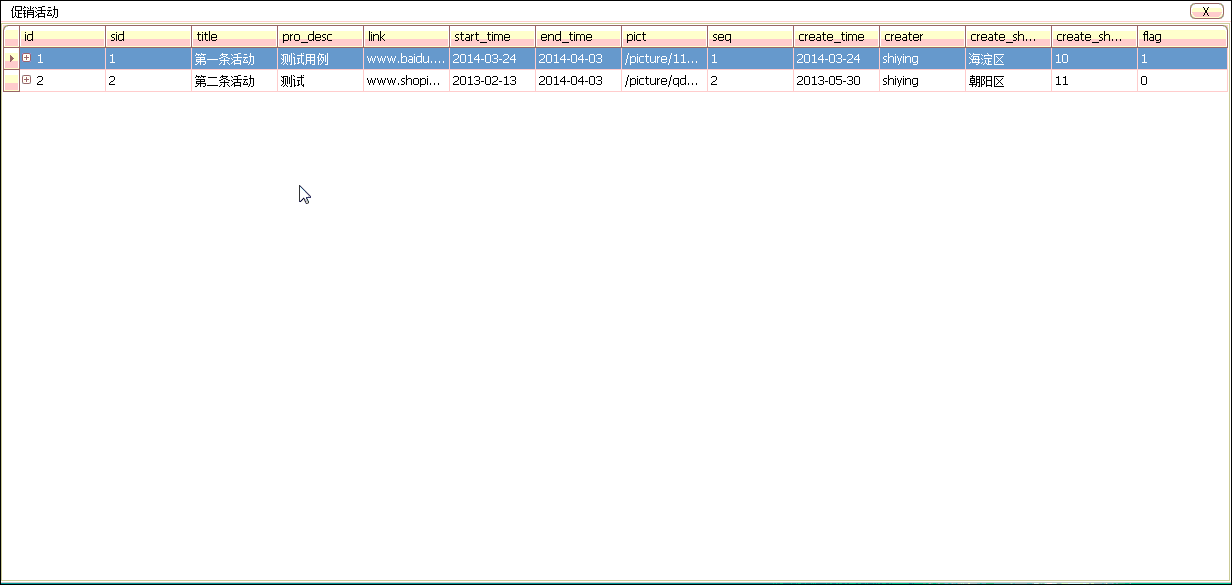
Task: Click the create_sh… header above 海淀区
Action: (1008, 37)
